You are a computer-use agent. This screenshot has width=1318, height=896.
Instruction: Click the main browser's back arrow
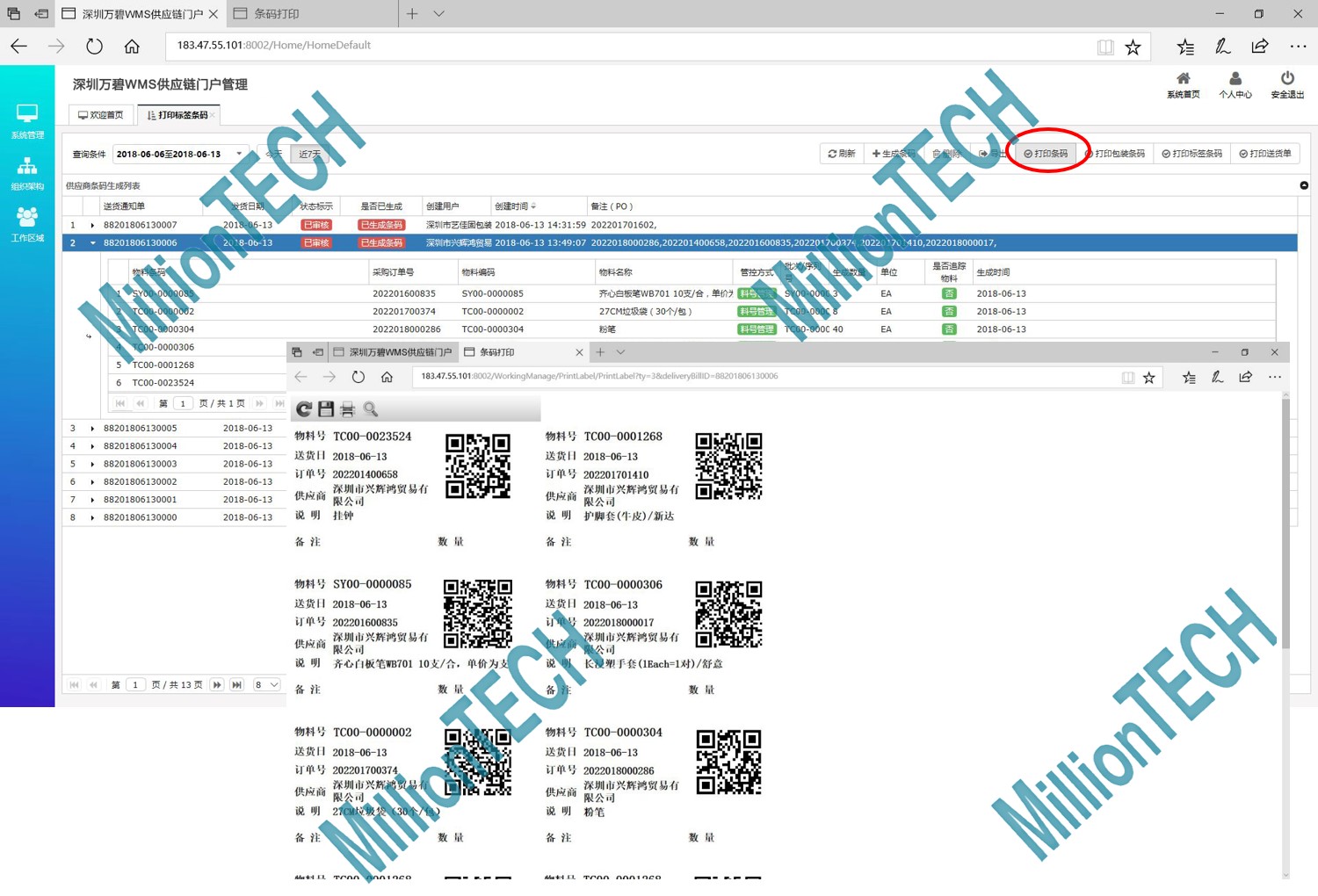[18, 46]
